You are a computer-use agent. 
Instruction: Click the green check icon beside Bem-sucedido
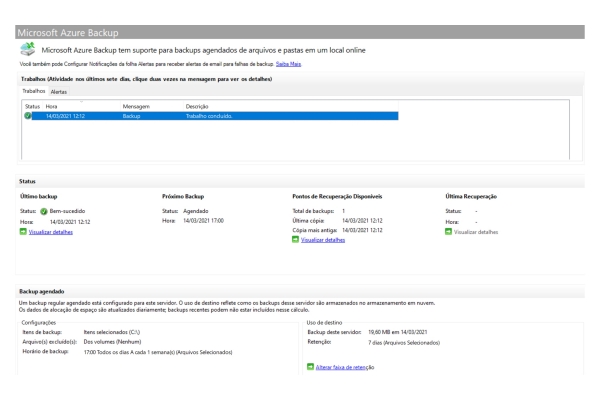[x=44, y=211]
